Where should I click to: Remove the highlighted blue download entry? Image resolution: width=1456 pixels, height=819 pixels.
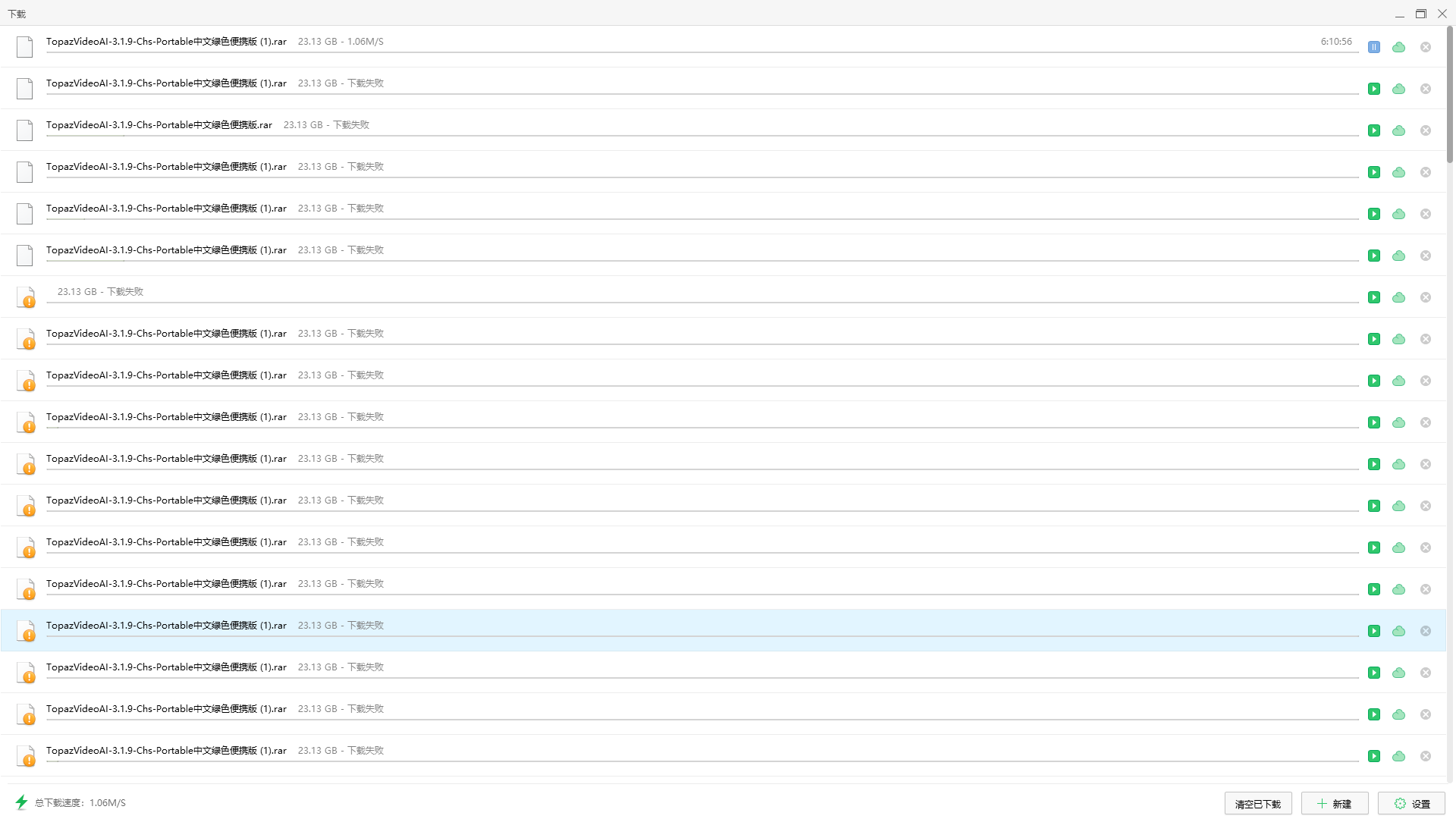tap(1426, 631)
